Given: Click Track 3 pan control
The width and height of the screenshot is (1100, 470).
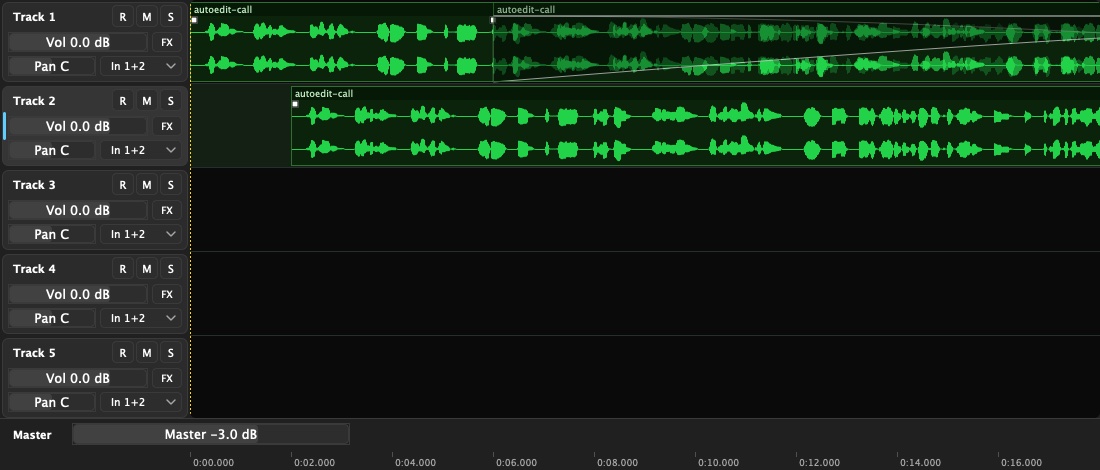Looking at the screenshot, I should coord(52,234).
